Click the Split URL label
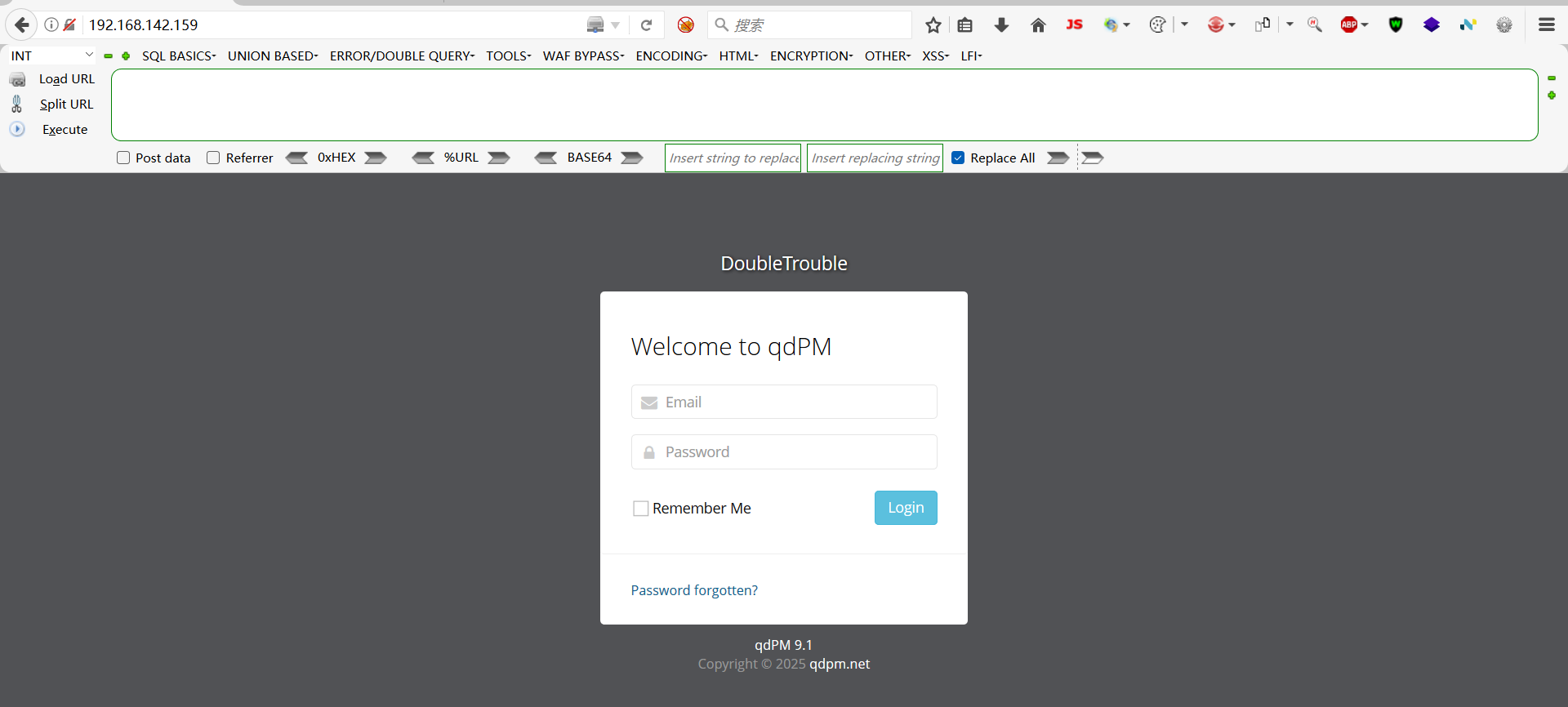 point(66,104)
